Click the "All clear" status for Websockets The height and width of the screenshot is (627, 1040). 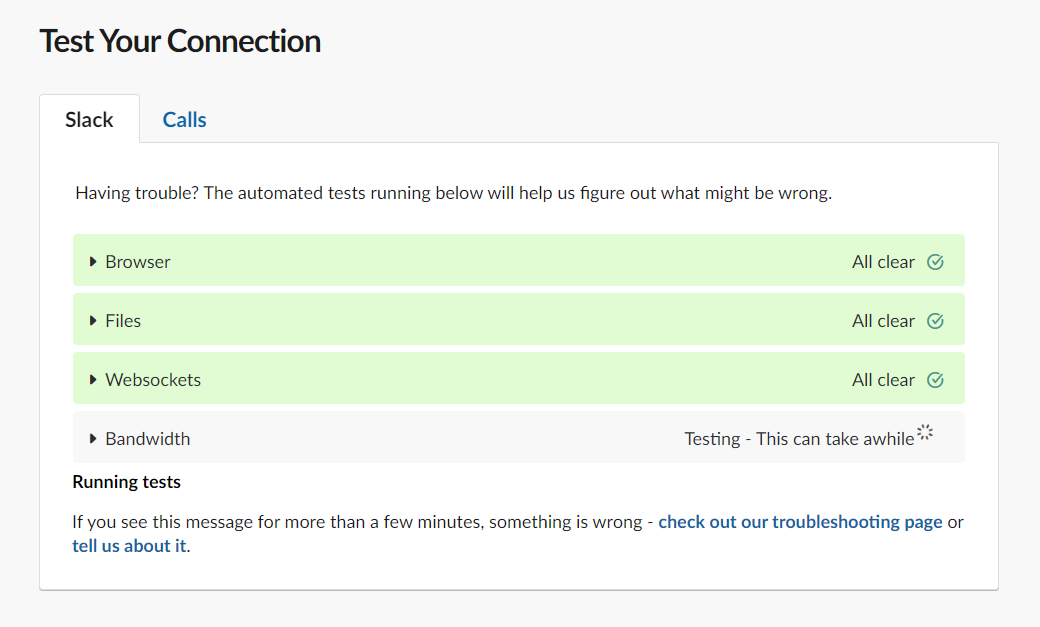pyautogui.click(x=883, y=380)
